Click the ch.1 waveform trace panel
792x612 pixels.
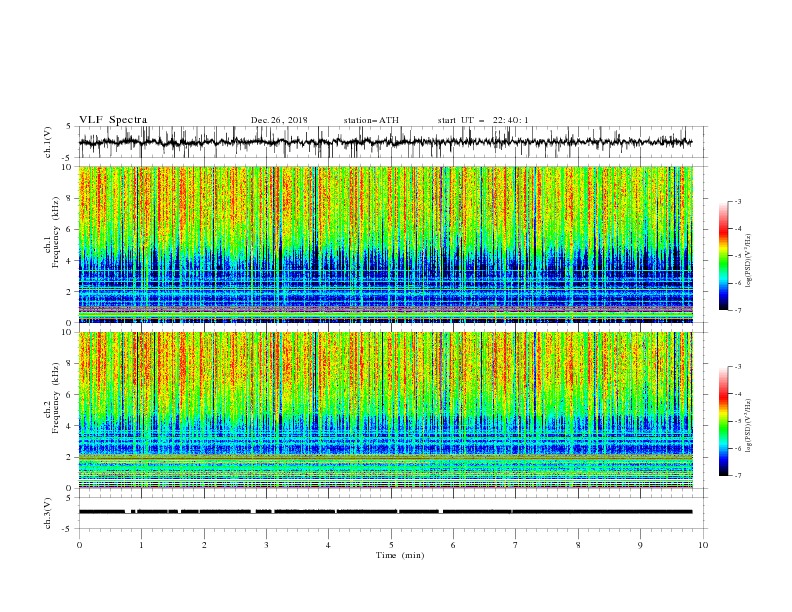(393, 142)
